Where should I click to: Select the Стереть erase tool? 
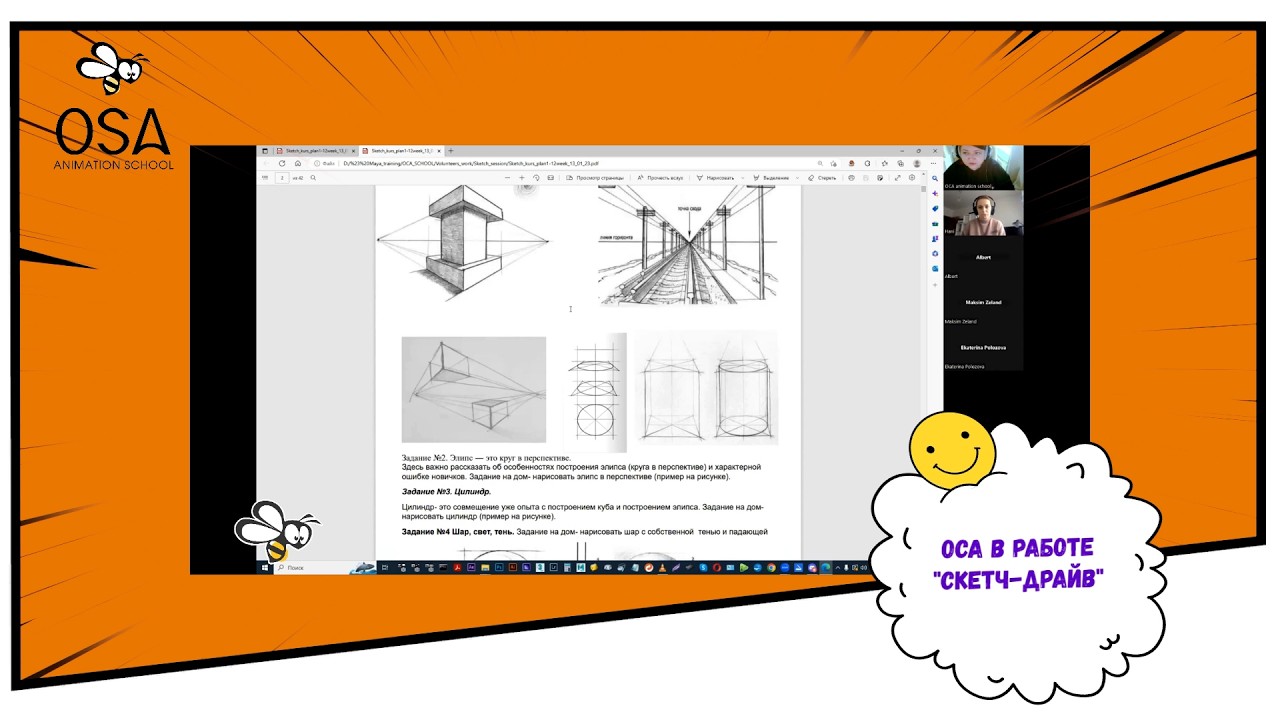pos(822,178)
